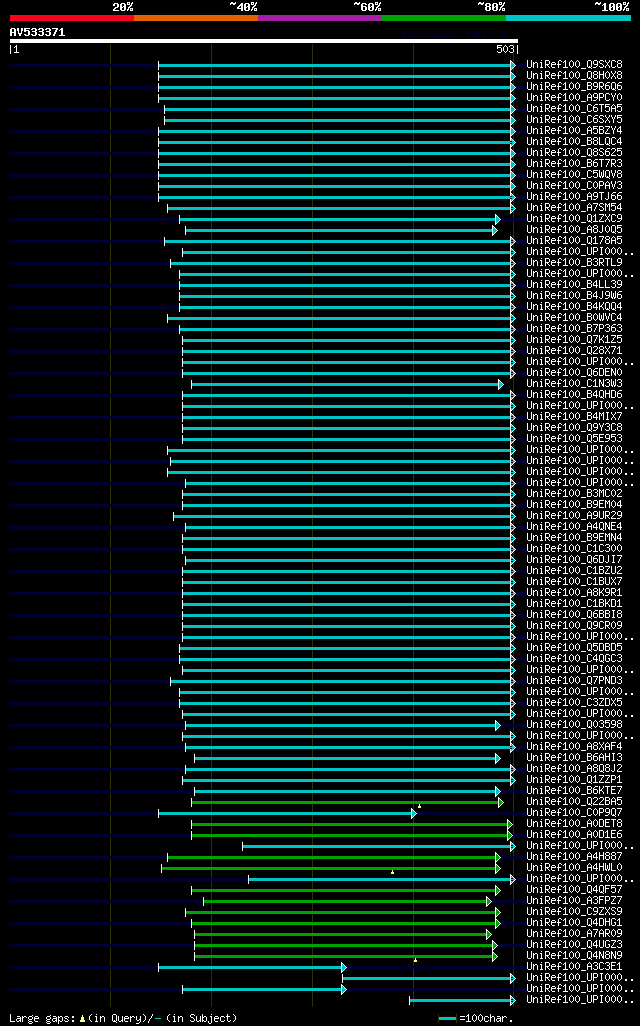Open the UniRef100_Q9SXC8 hit link

pos(575,65)
